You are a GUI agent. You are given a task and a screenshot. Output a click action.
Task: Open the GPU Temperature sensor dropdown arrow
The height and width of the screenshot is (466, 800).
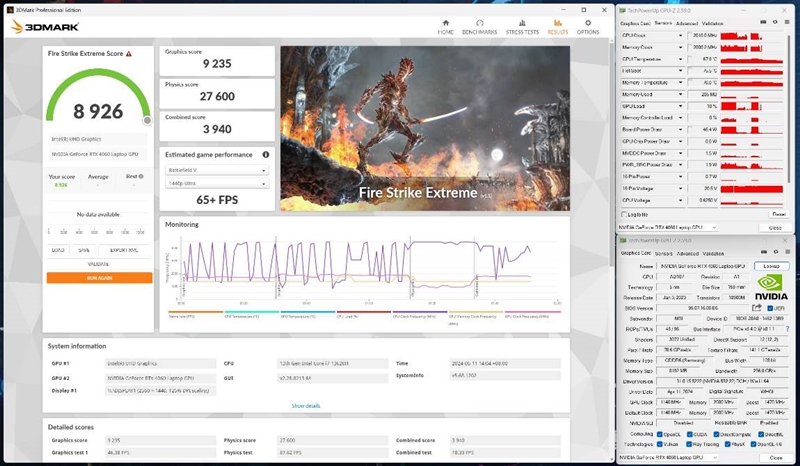point(680,59)
